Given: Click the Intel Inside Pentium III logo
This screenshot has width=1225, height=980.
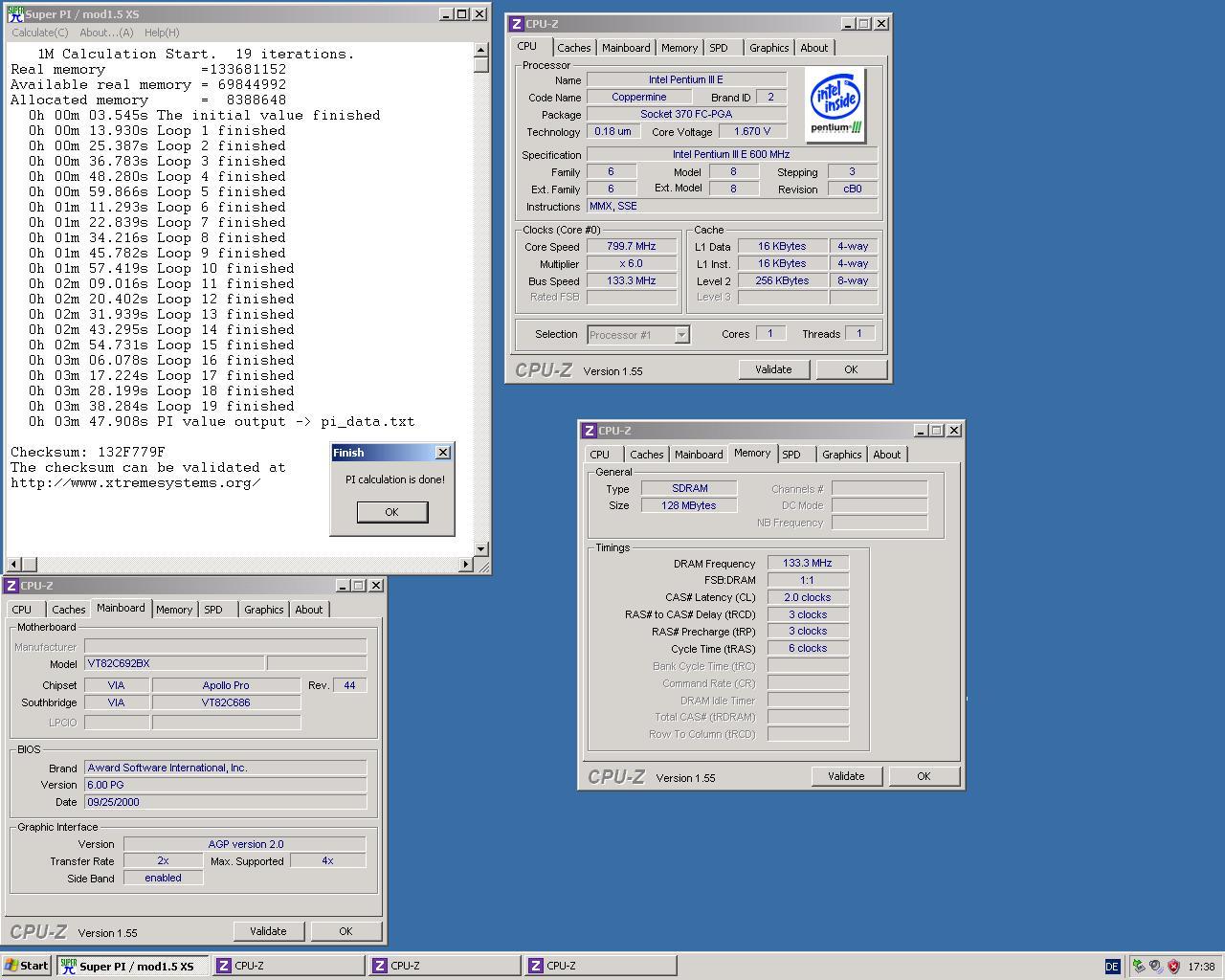Looking at the screenshot, I should point(835,105).
